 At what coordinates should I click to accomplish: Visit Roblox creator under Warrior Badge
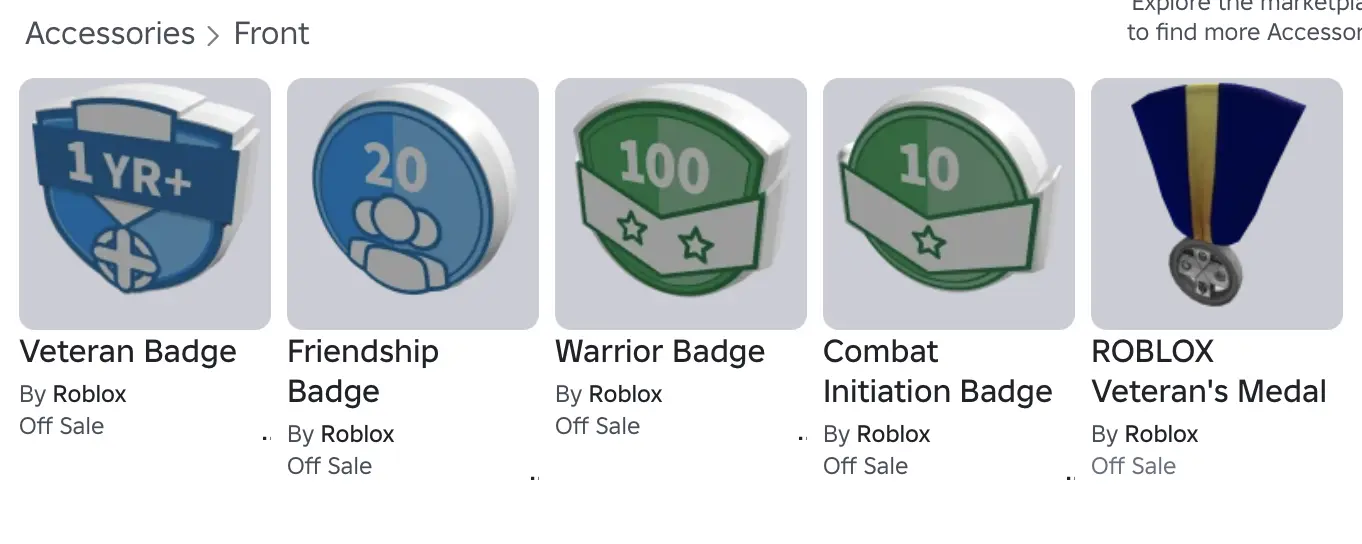point(625,395)
